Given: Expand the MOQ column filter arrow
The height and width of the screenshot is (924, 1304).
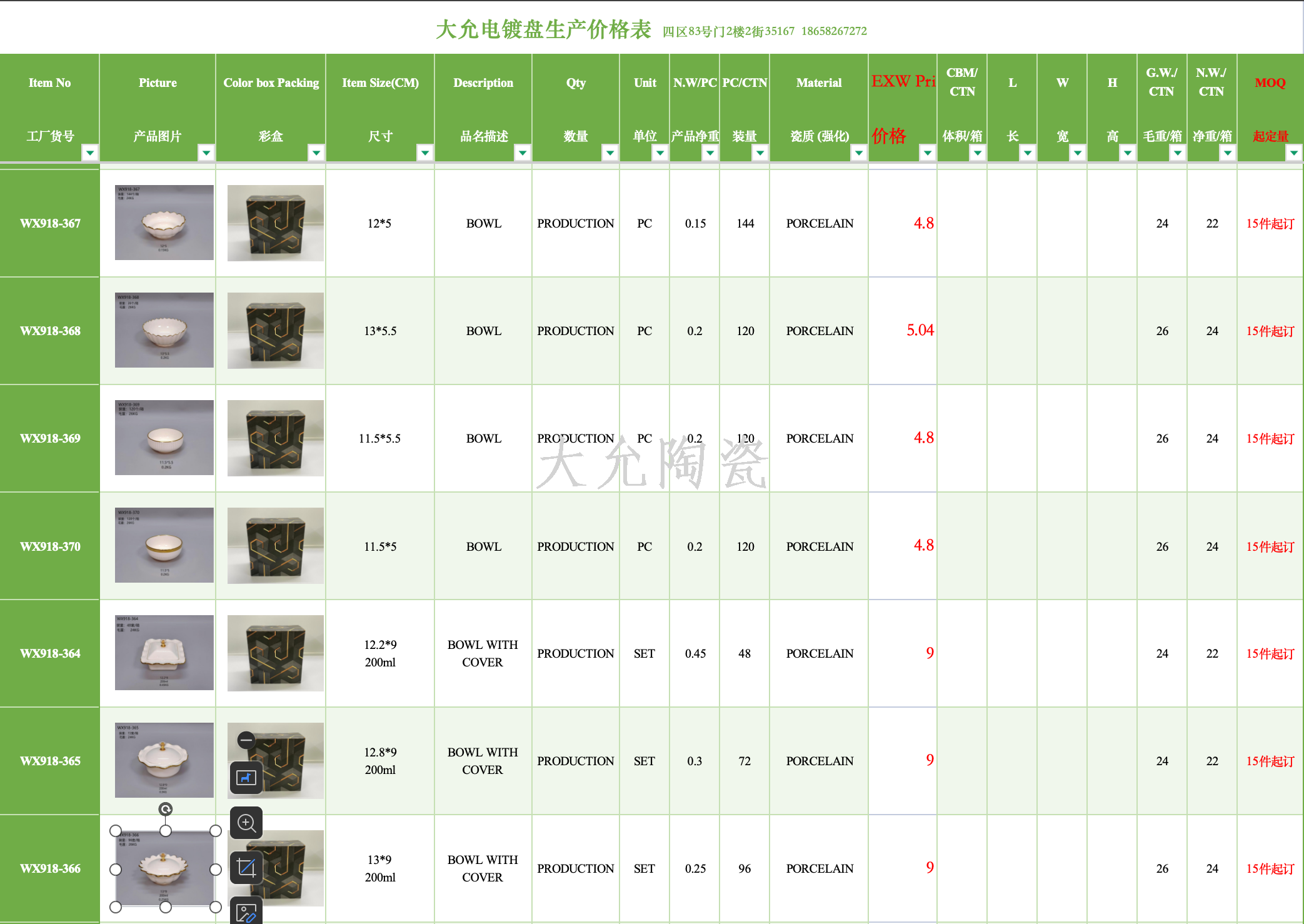Looking at the screenshot, I should coord(1293,153).
